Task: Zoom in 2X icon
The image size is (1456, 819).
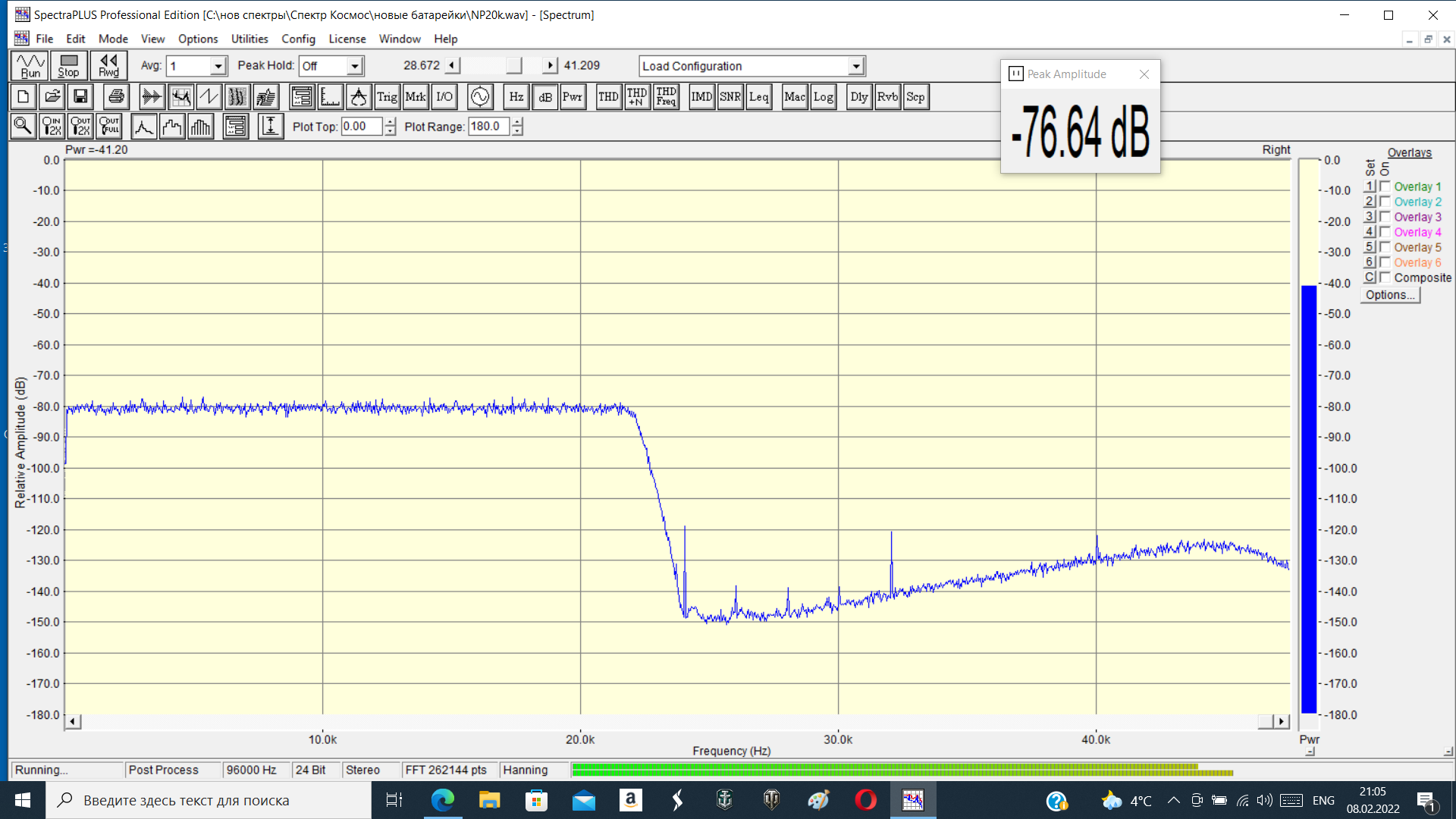Action: pyautogui.click(x=52, y=126)
